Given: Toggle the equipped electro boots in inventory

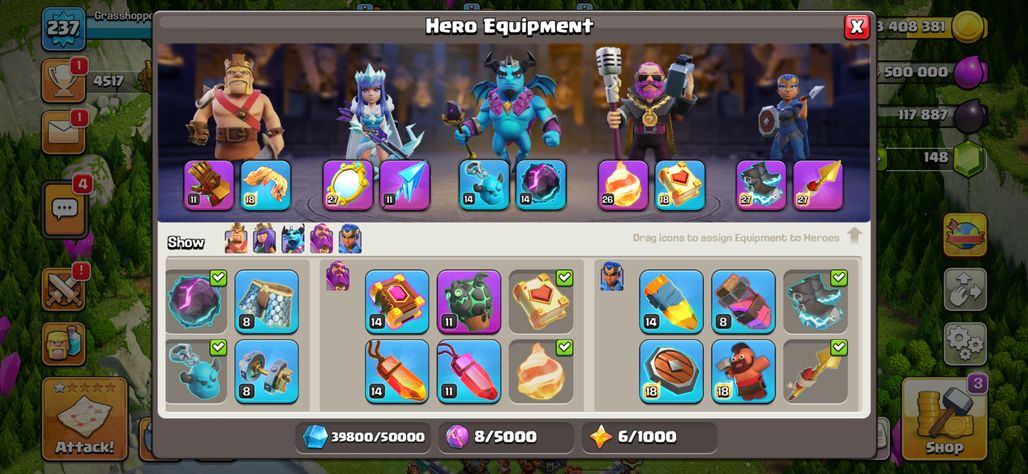Looking at the screenshot, I should 815,302.
